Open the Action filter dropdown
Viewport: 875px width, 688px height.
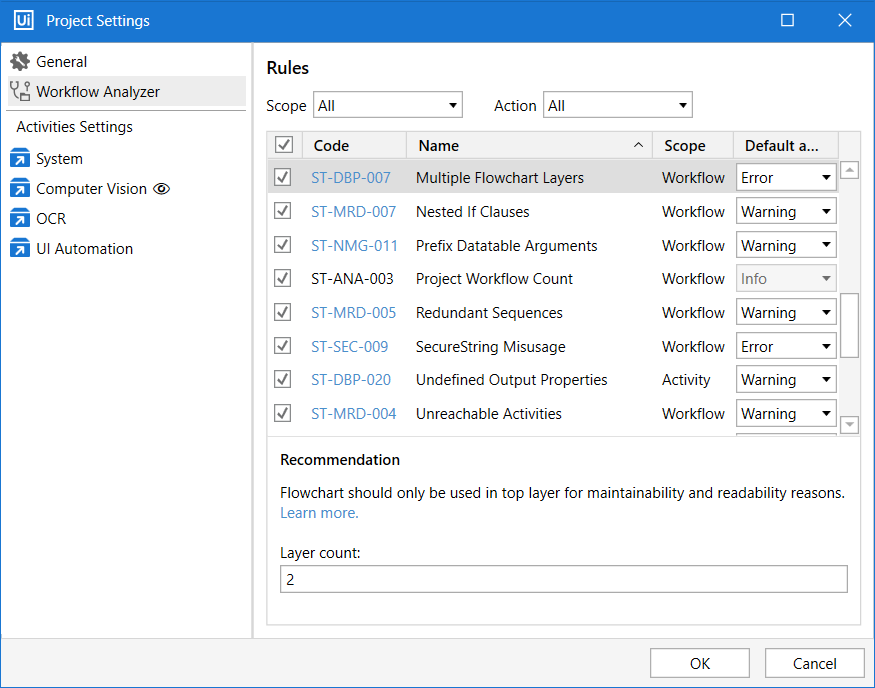click(617, 105)
